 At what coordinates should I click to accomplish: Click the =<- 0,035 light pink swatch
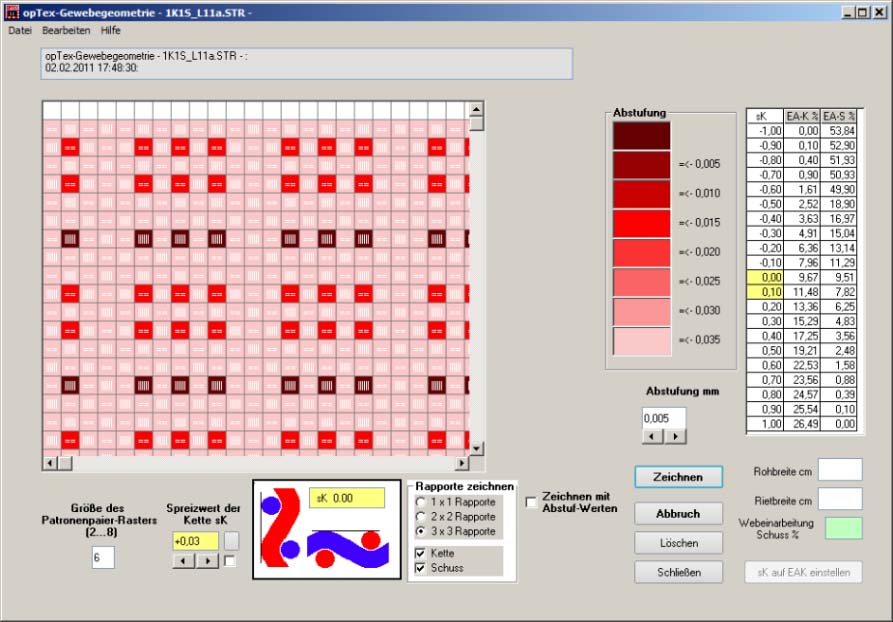point(642,341)
